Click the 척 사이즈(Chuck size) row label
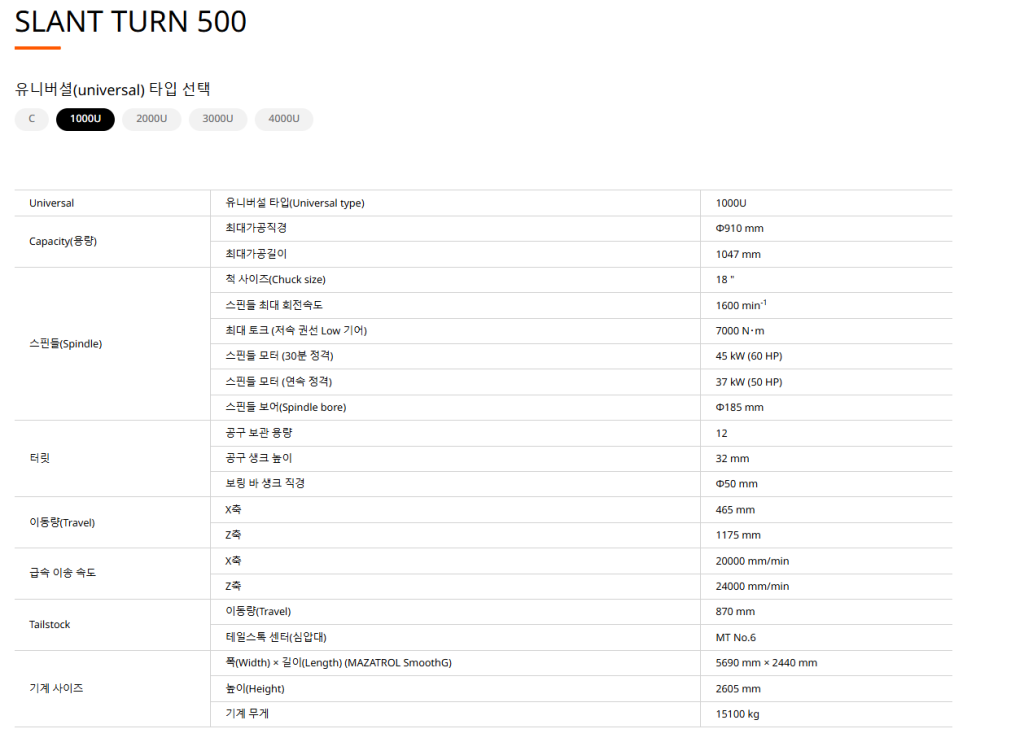This screenshot has width=1024, height=742. [275, 280]
